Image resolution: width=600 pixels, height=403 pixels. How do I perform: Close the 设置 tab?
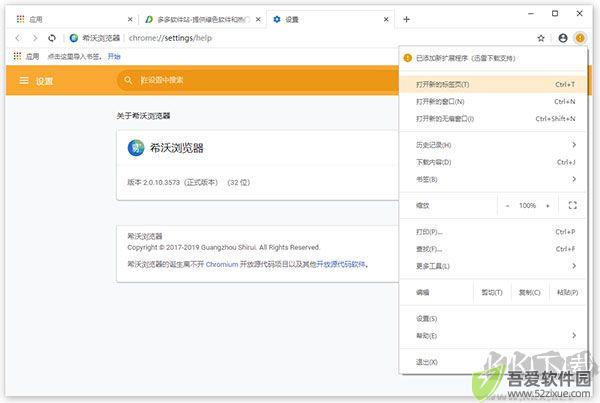386,19
